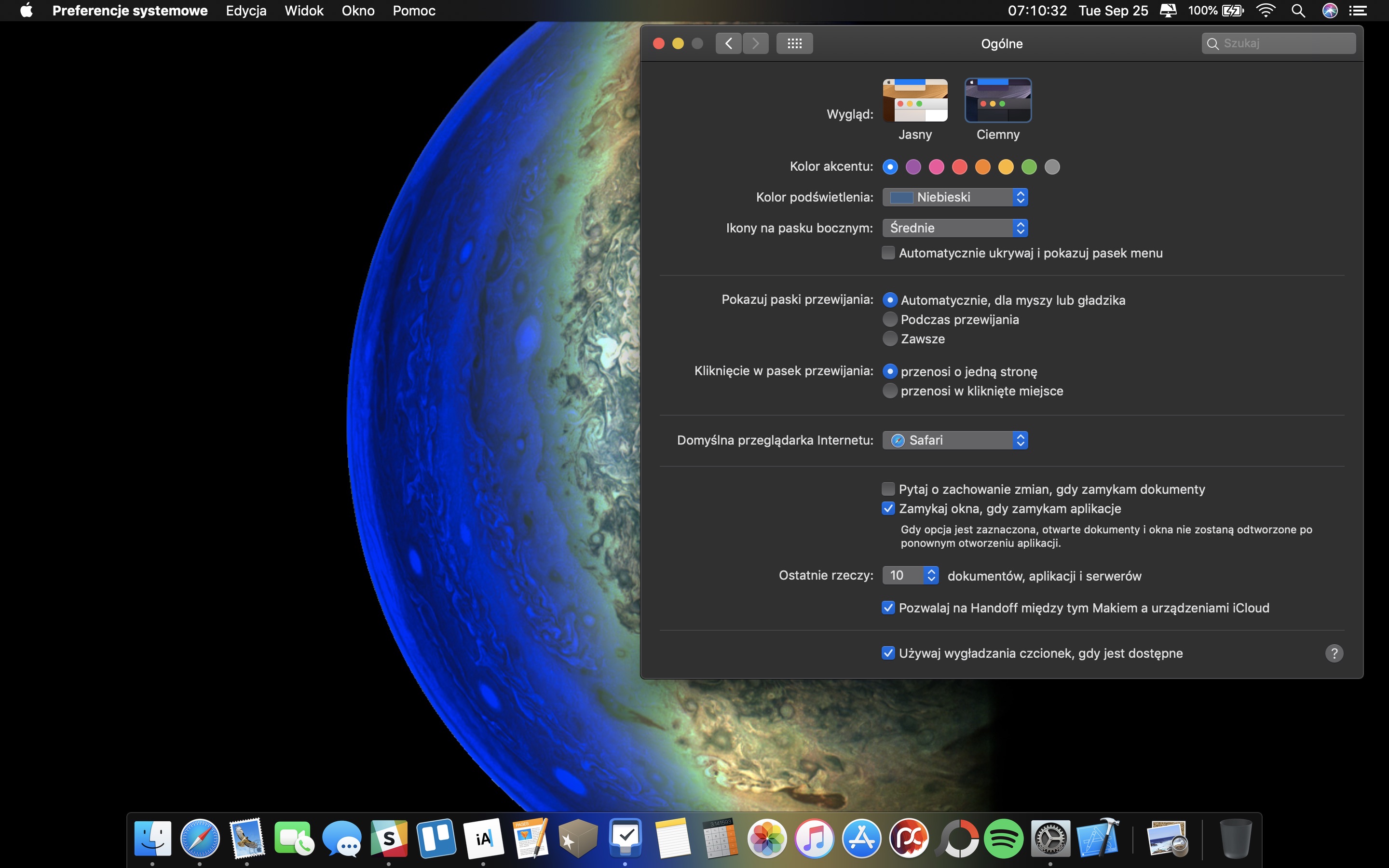Select scroll bars 'Zawsze' option
Screen dimensions: 1389x868
pos(890,339)
